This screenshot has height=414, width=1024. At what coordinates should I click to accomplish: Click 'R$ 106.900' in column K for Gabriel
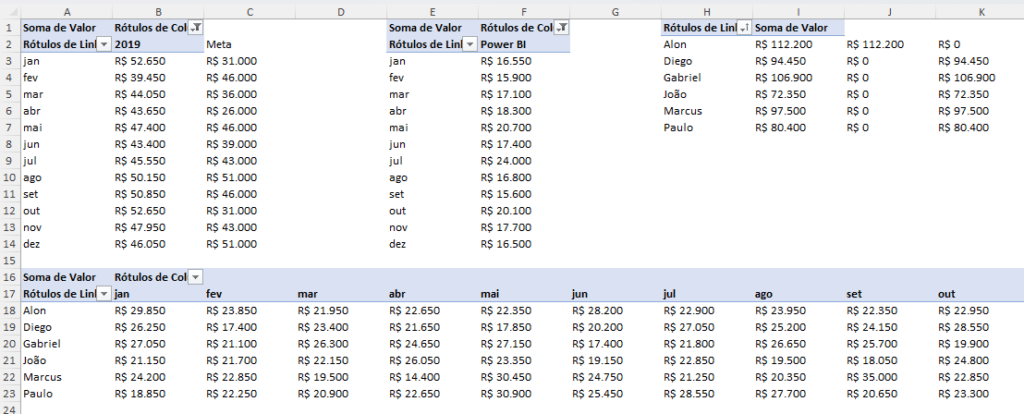[x=967, y=78]
